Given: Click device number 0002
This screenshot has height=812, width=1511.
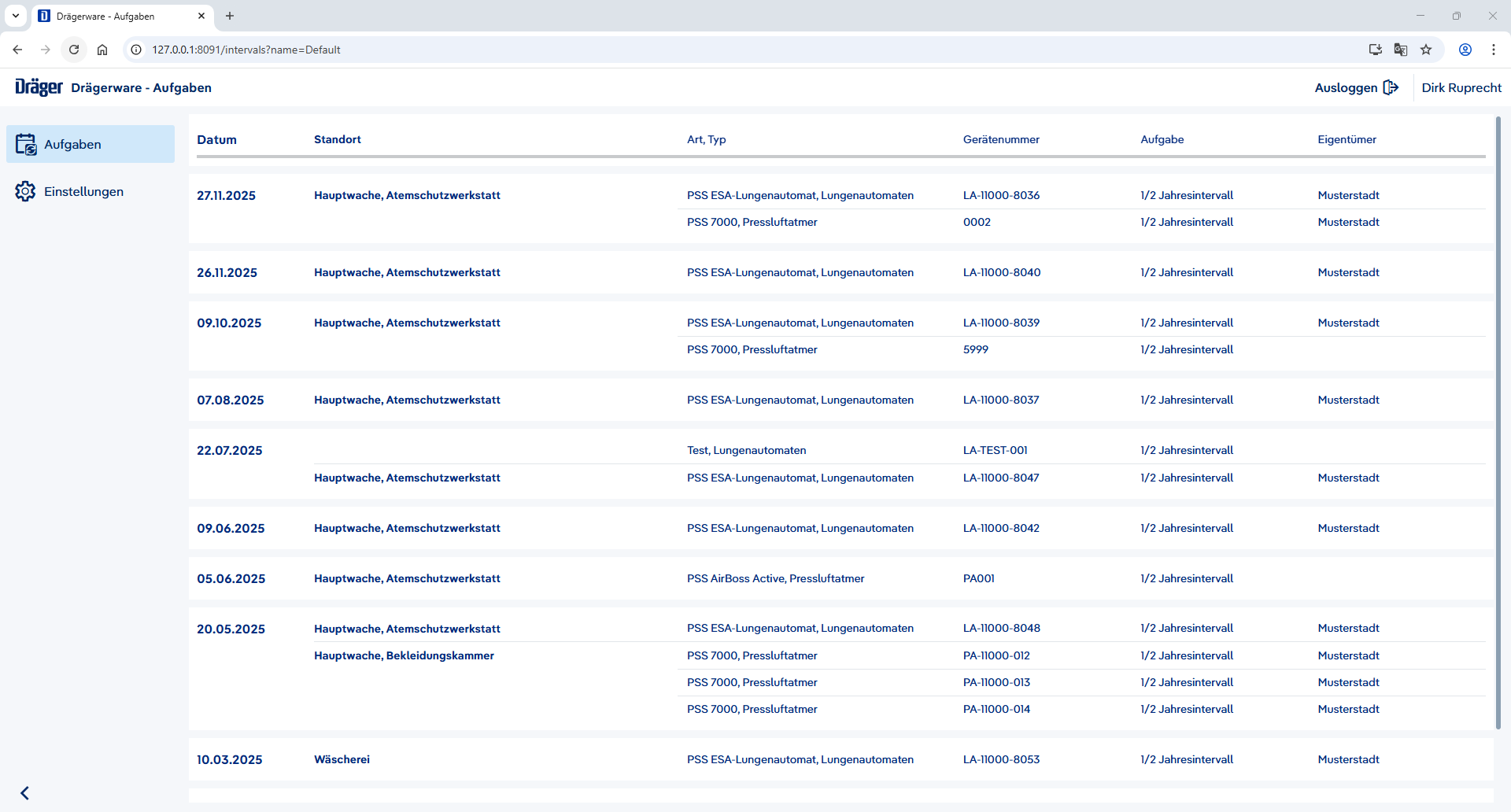Looking at the screenshot, I should (x=977, y=222).
